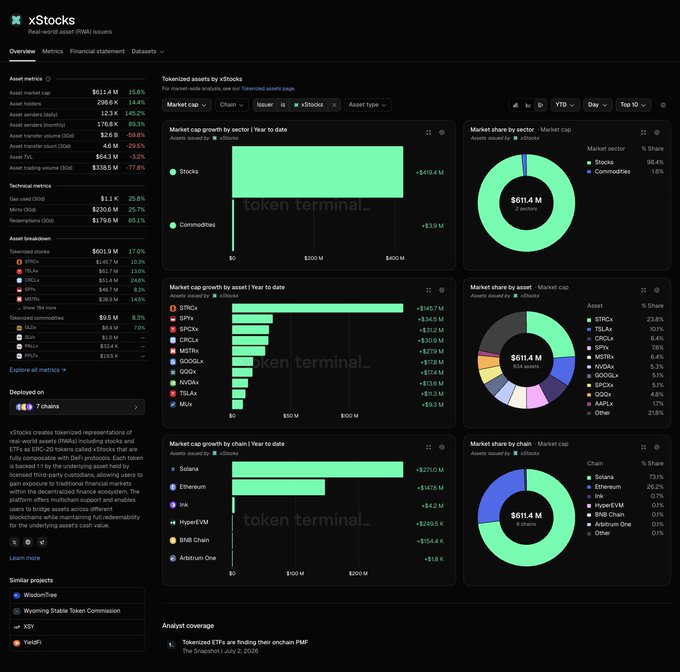680x672 pixels.
Task: Select the horizontal bar chart view icon
Action: pos(540,105)
